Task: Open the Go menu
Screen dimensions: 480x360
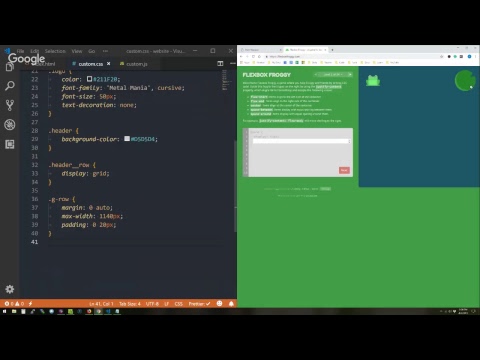Action: click(x=92, y=51)
